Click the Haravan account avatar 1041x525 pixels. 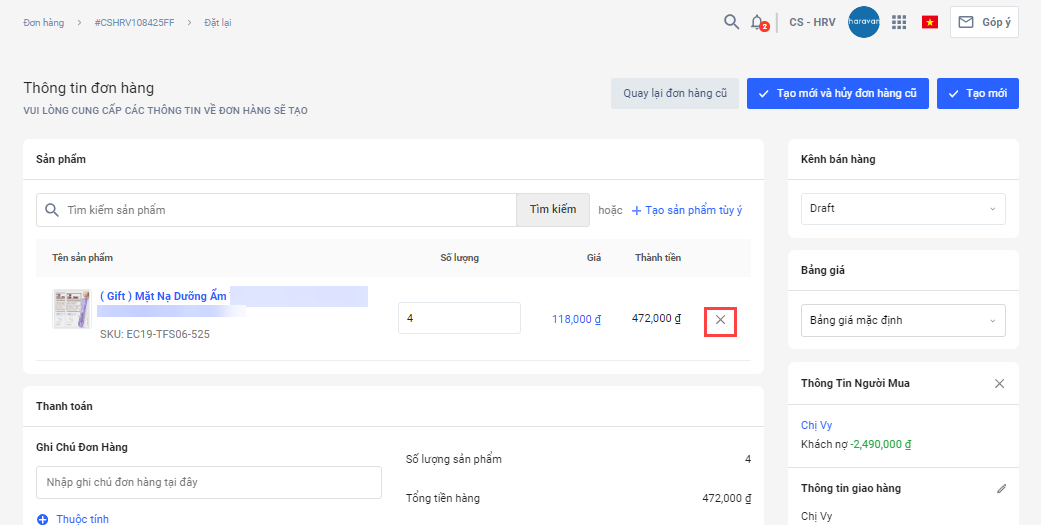click(x=863, y=22)
